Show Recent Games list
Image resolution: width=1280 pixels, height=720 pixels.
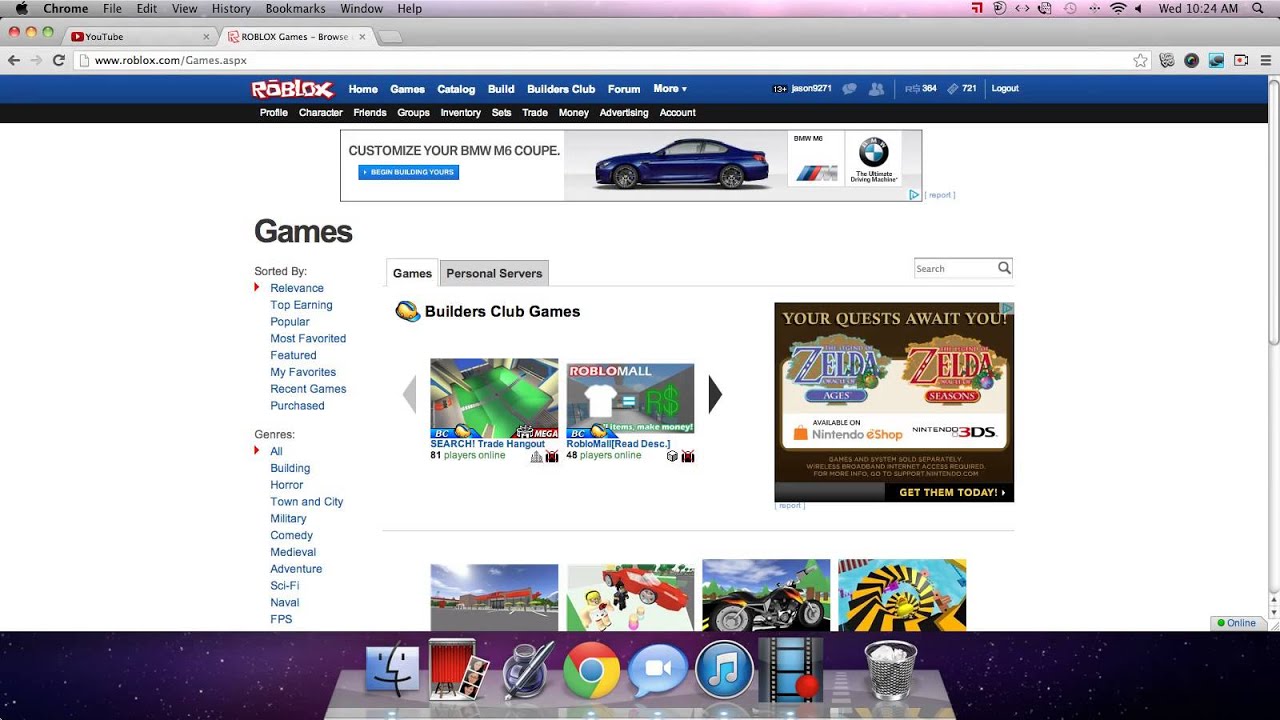[x=308, y=389]
